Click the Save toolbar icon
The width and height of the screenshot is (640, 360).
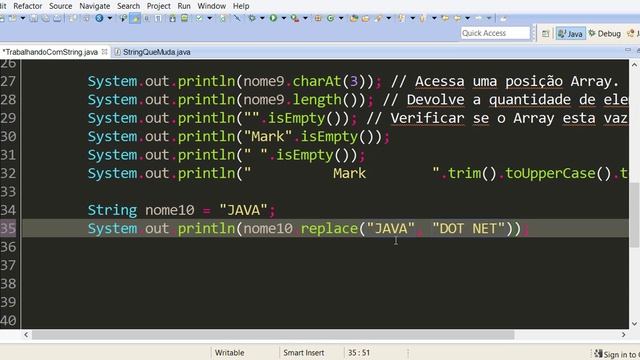click(33, 18)
